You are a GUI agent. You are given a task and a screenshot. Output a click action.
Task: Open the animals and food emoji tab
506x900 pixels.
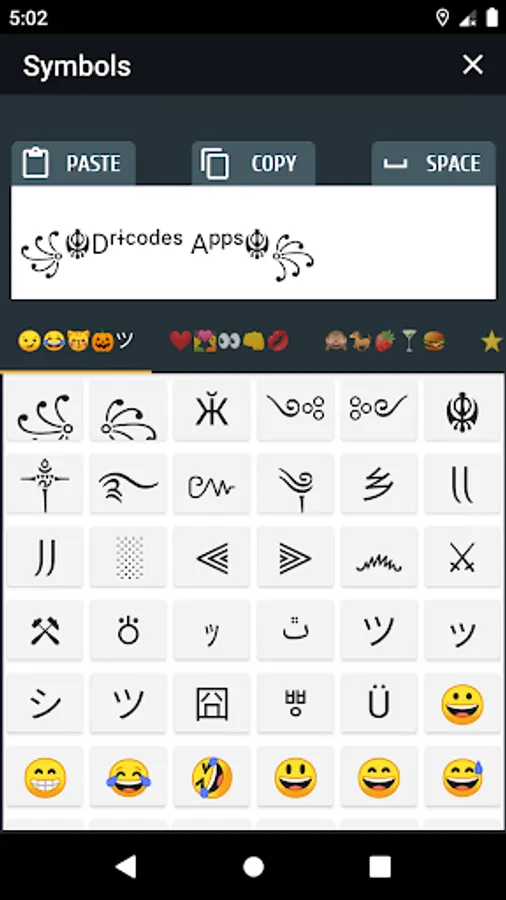[385, 342]
